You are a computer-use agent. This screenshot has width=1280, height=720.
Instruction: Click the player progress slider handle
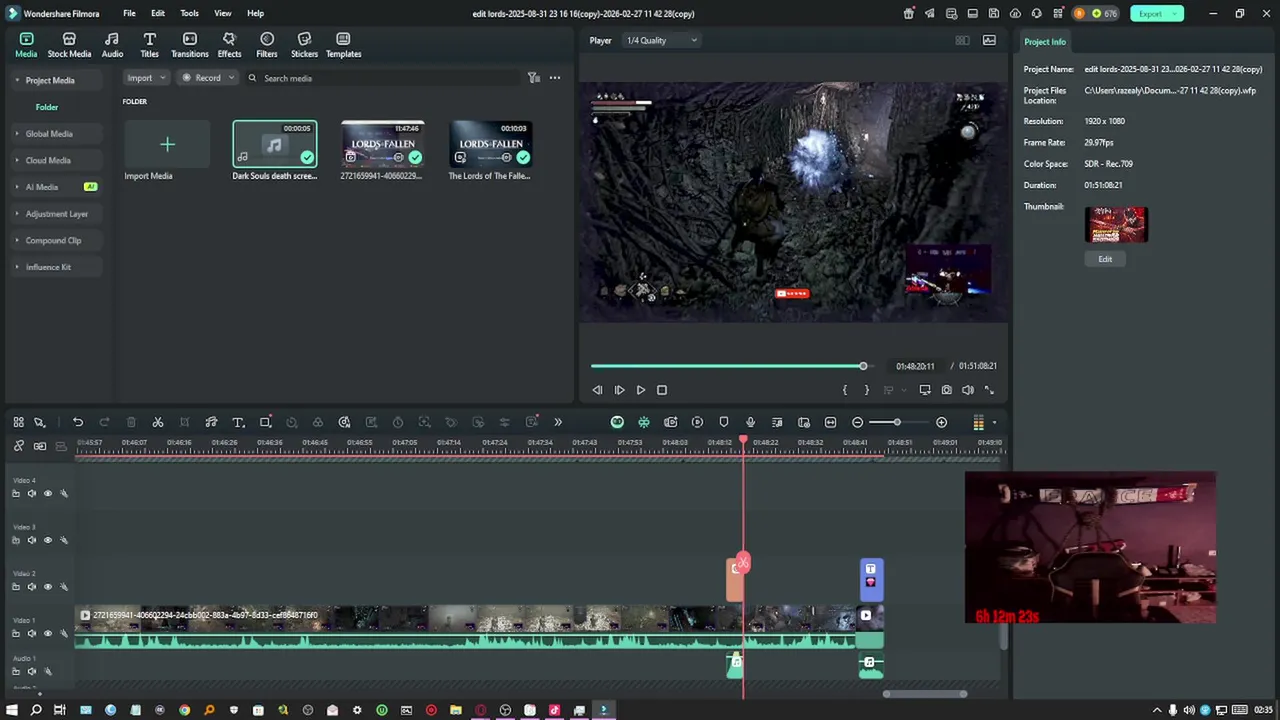point(863,366)
